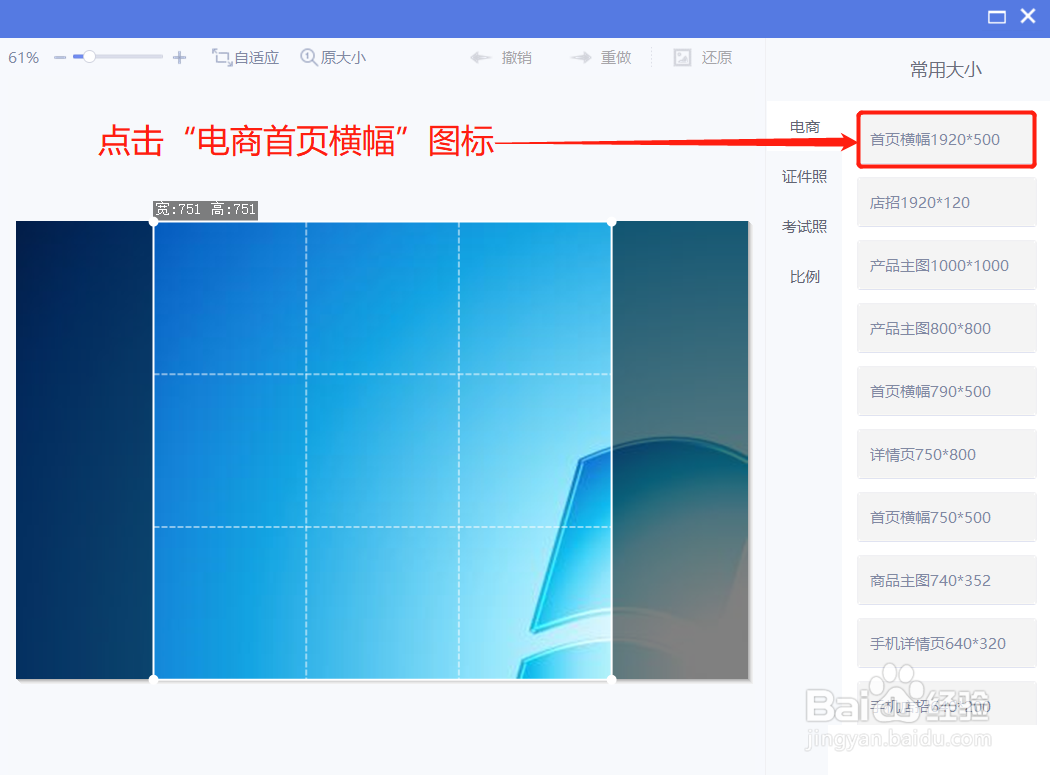This screenshot has height=775, width=1050.
Task: Choose the 产品主图800*800 preset
Action: click(x=945, y=328)
